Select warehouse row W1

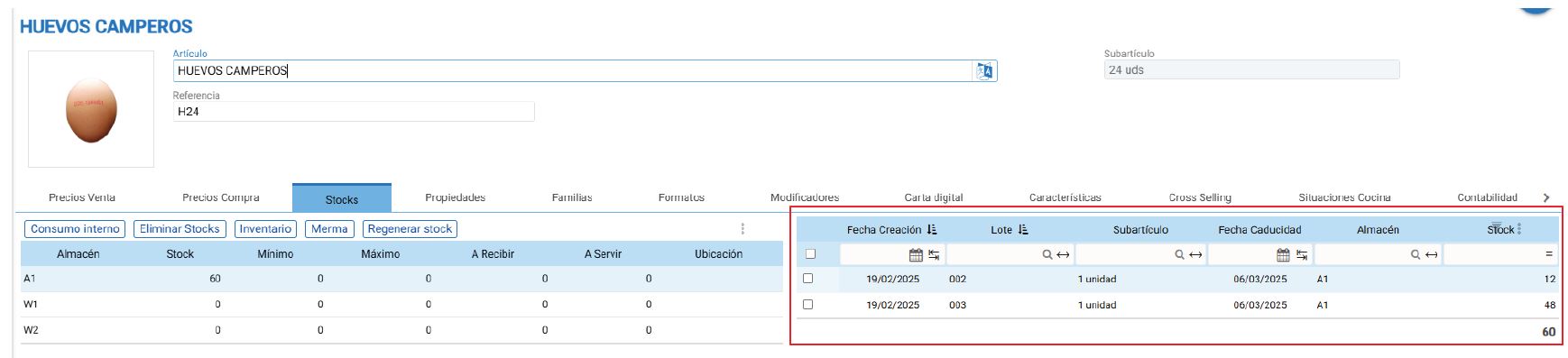[401, 305]
